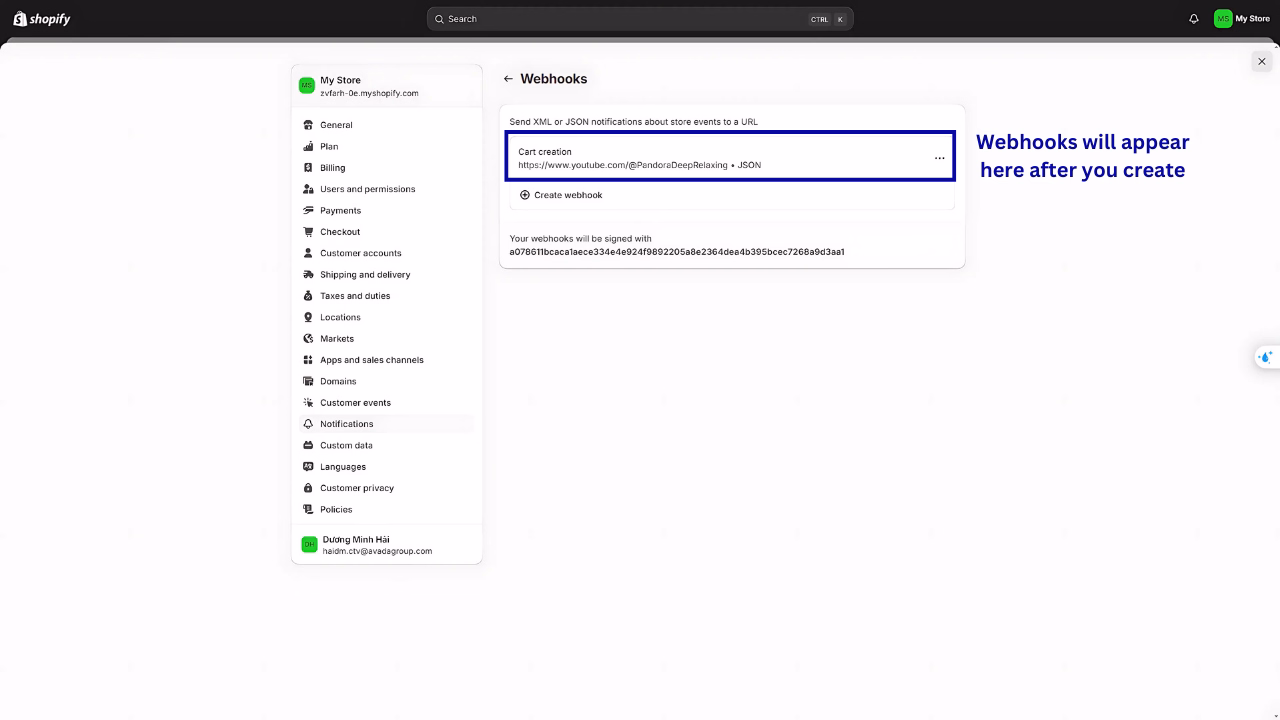
Task: Click the Shopify logo
Action: (x=41, y=19)
